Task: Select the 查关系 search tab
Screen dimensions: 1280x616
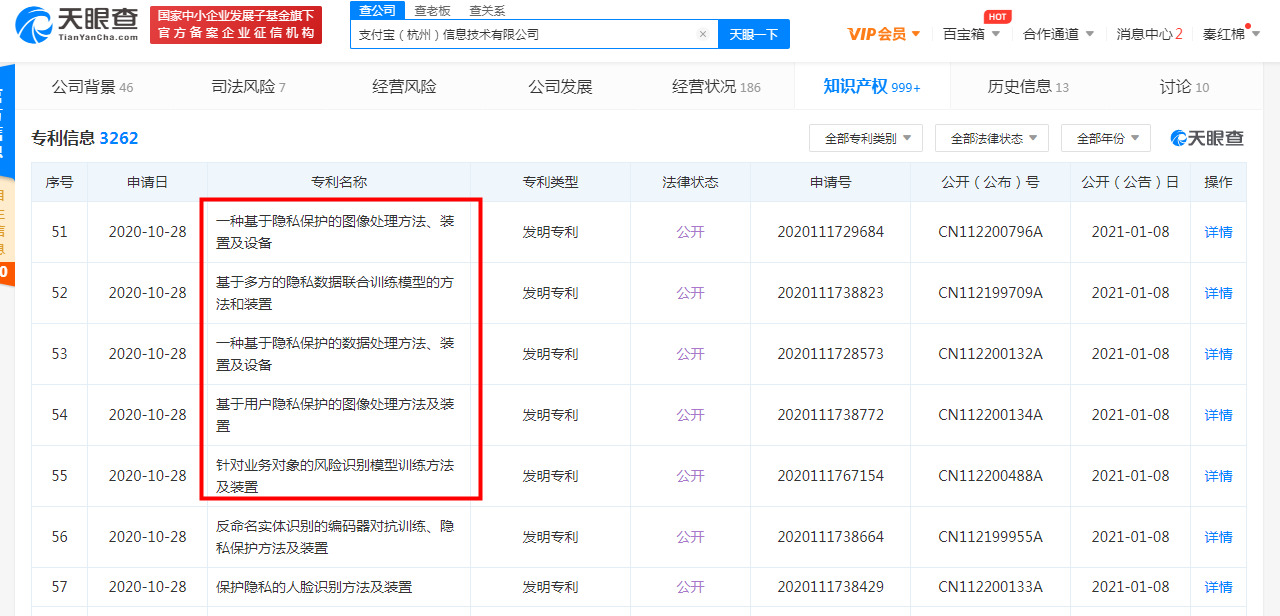Action: 487,10
